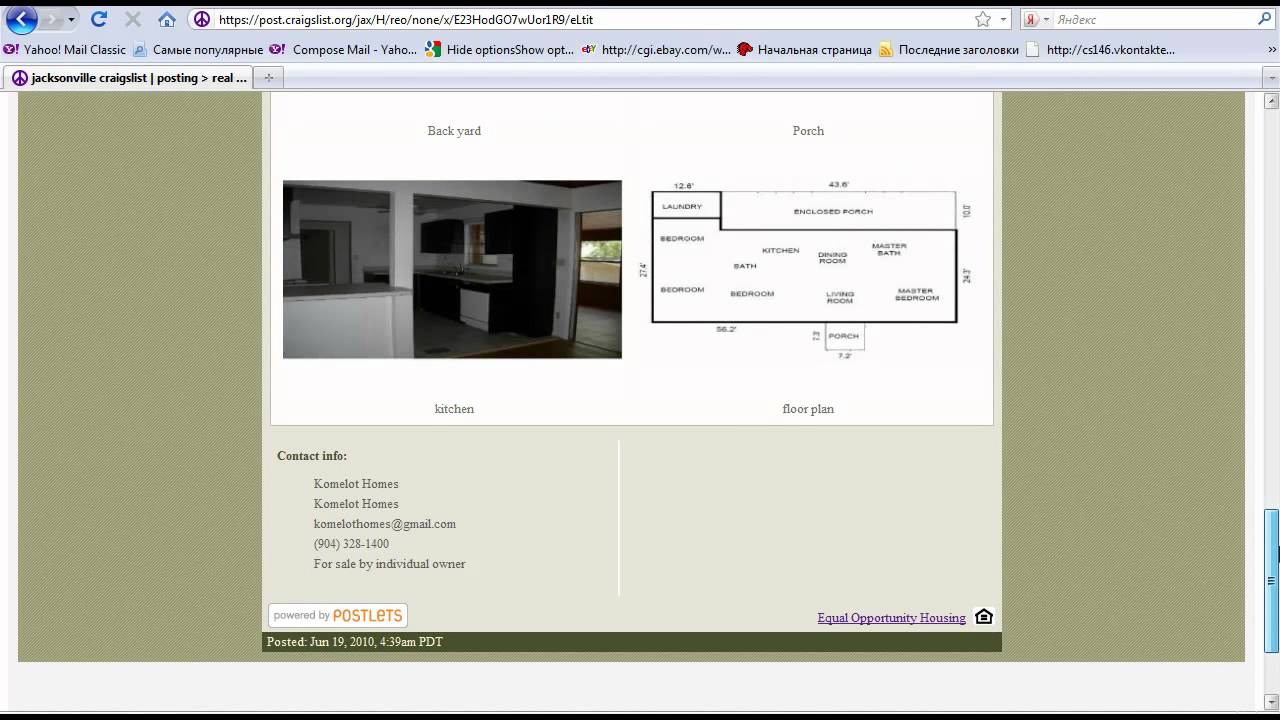Click the 'floor plan' caption text
This screenshot has width=1280, height=720.
pos(808,409)
